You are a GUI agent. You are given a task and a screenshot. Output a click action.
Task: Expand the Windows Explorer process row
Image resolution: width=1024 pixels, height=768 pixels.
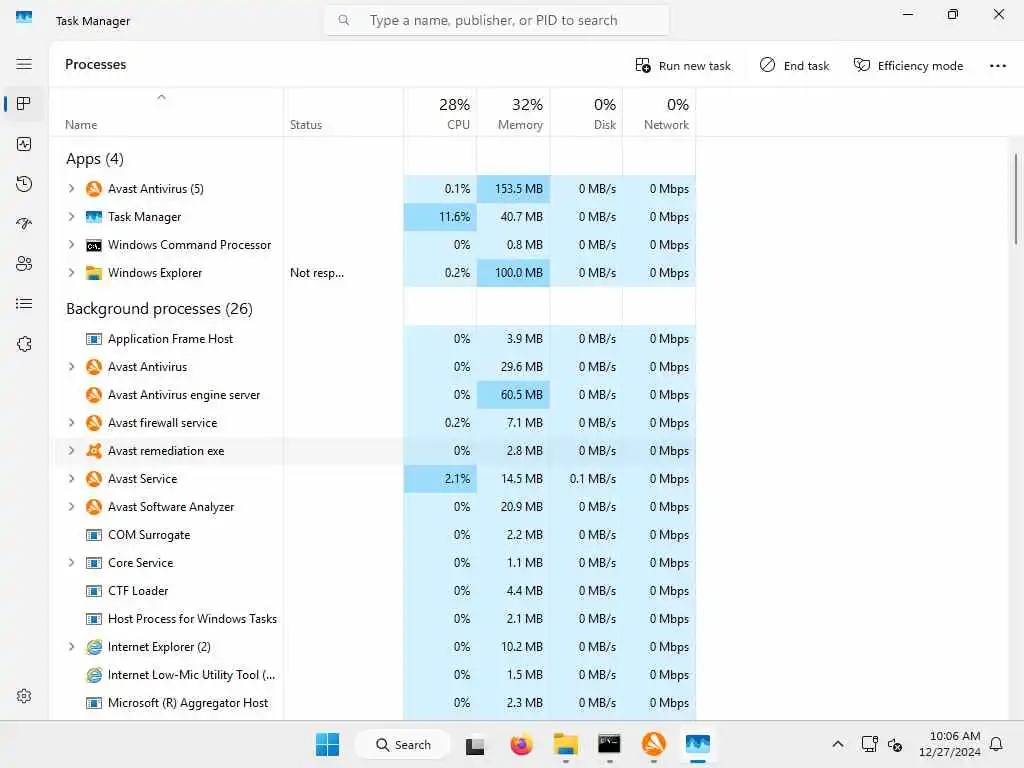[71, 273]
